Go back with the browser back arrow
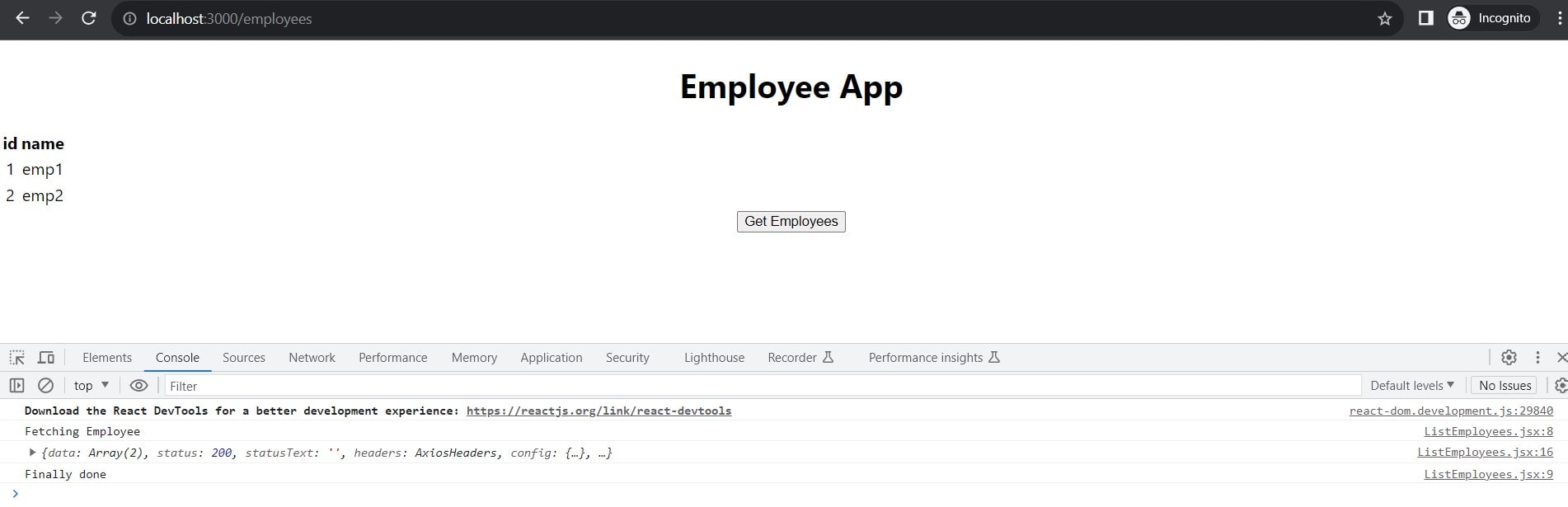The height and width of the screenshot is (507, 1568). [x=22, y=18]
